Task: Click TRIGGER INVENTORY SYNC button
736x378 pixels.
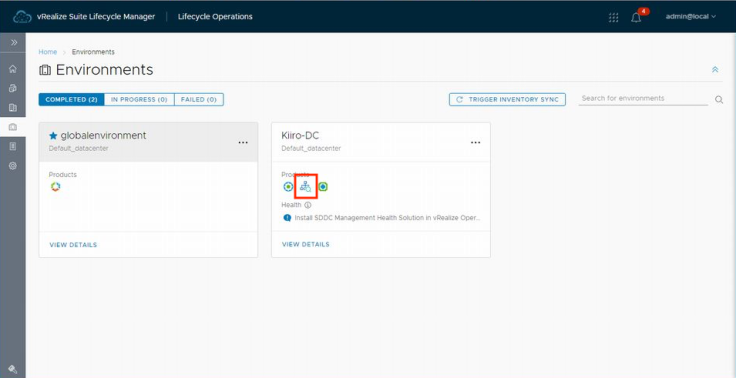Action: pyautogui.click(x=507, y=100)
